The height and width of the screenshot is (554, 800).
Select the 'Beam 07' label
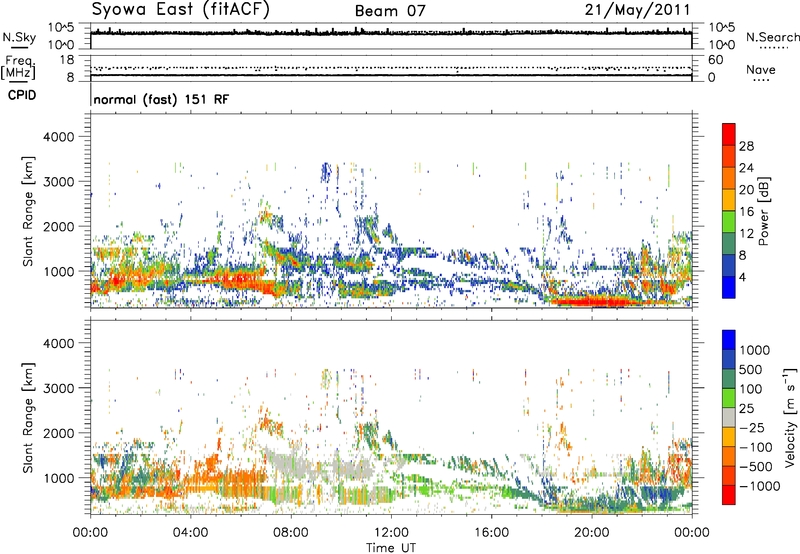point(390,11)
